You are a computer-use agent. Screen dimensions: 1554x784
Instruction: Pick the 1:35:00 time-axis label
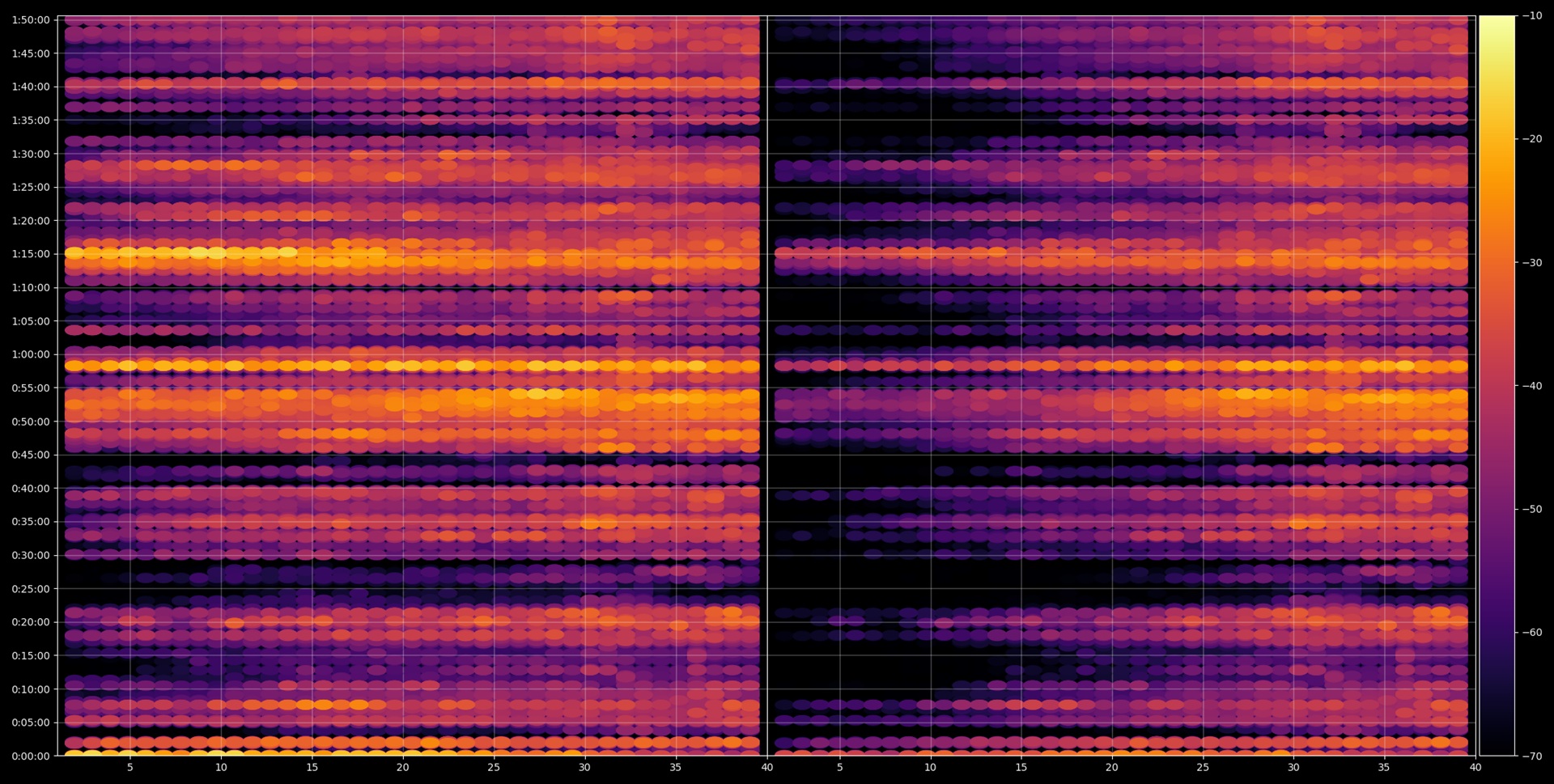point(31,121)
